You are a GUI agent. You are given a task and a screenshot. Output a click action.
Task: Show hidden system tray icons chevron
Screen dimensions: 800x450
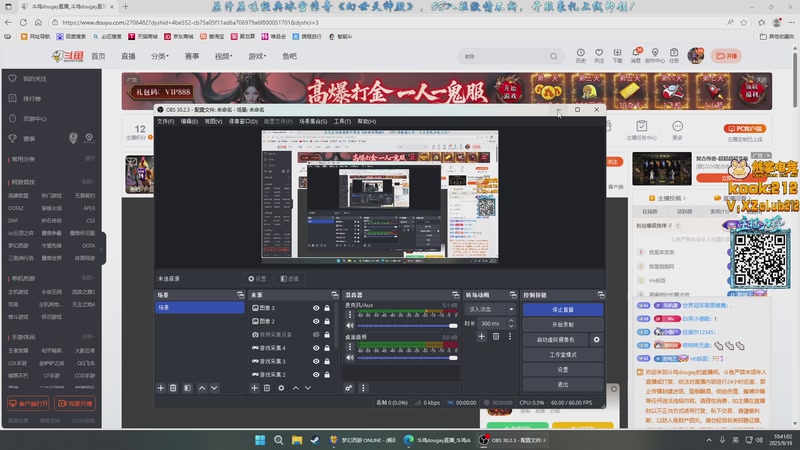709,440
